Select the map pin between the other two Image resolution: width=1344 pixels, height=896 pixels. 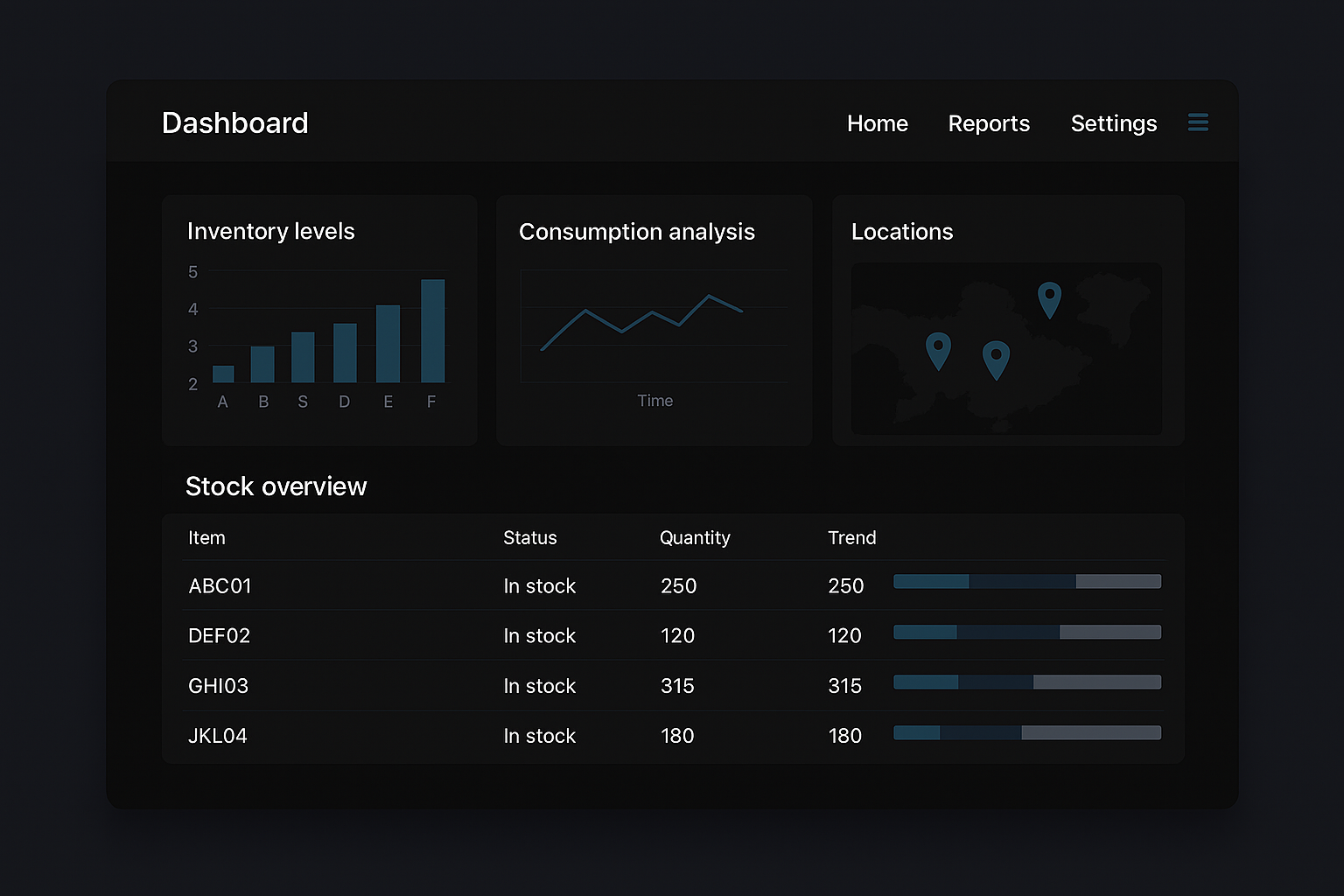pyautogui.click(x=996, y=360)
